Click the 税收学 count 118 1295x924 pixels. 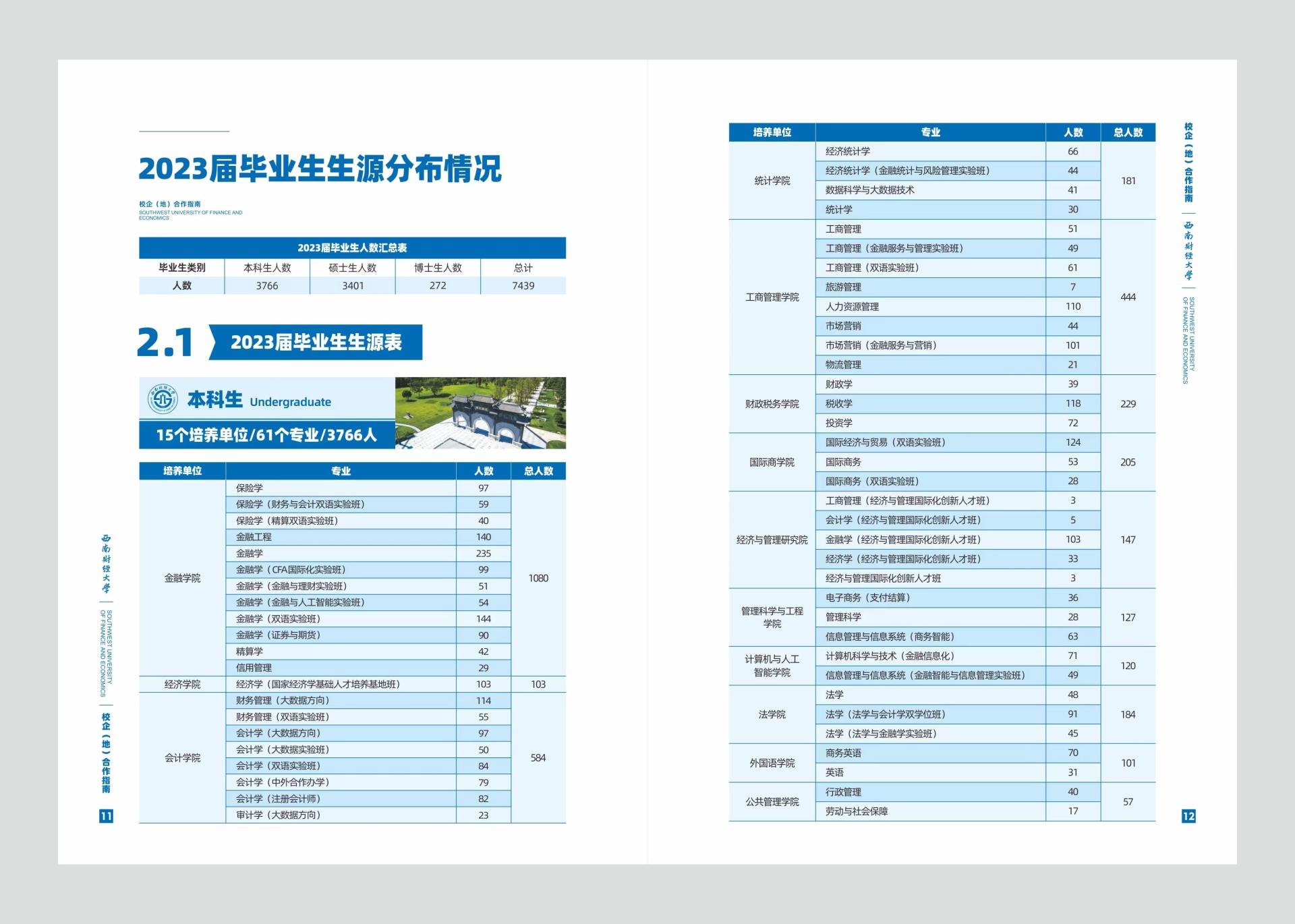tap(1073, 403)
